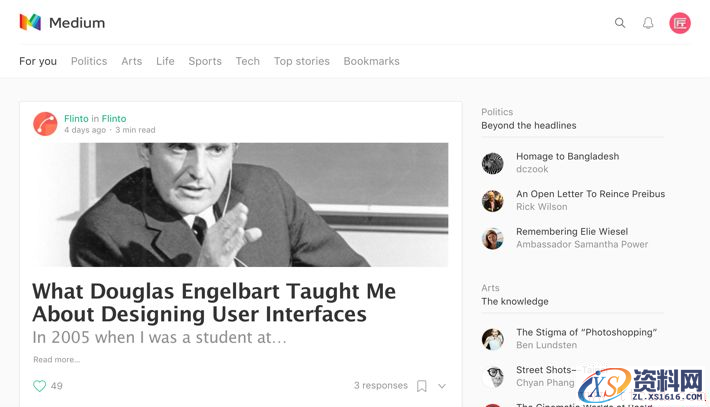Viewport: 710px width, 407px height.
Task: Click dczook's avatar next to Homage to Bangladesh
Action: (492, 163)
